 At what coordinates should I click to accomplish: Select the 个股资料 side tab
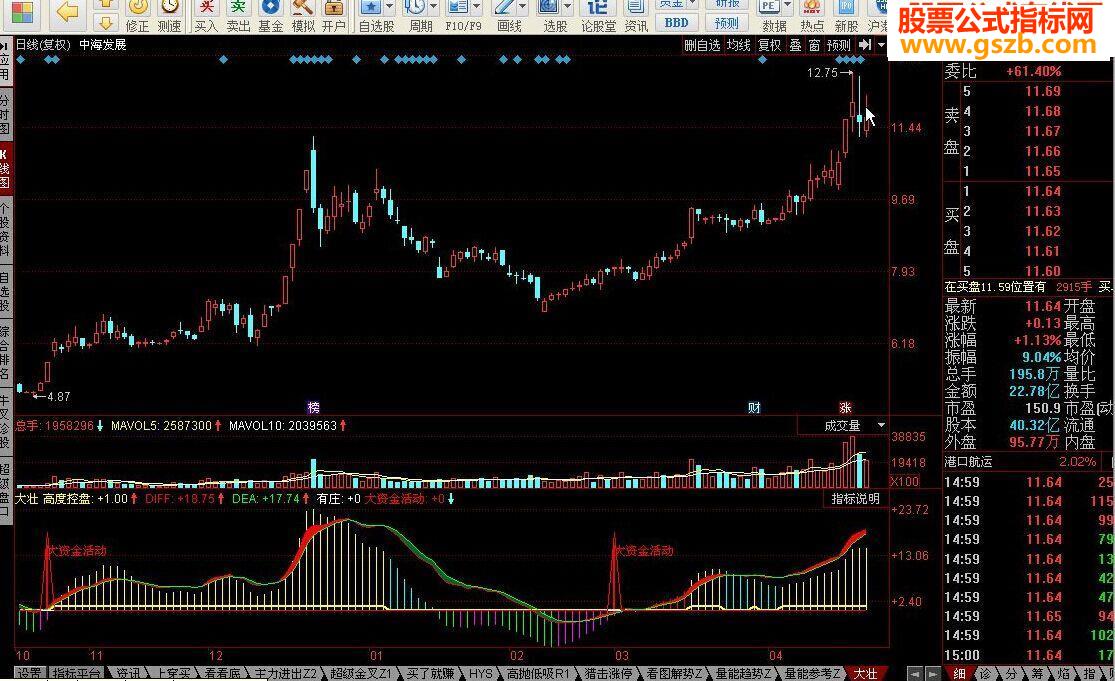coord(5,230)
